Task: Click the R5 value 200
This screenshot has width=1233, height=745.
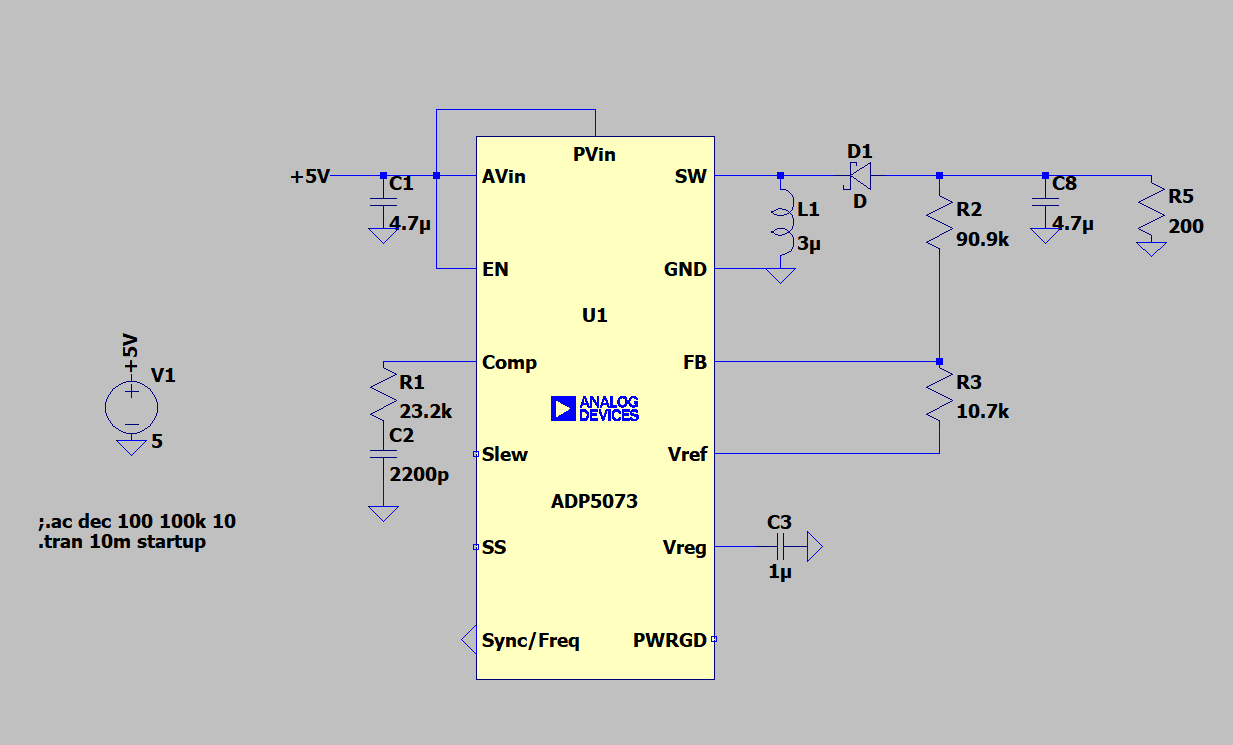Action: pyautogui.click(x=1186, y=227)
